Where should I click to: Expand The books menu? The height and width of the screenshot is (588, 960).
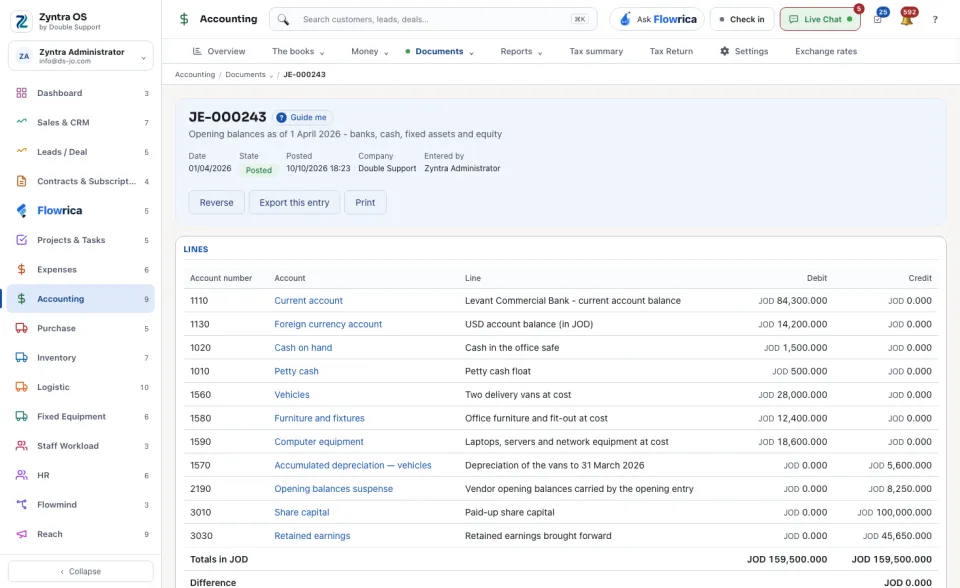pos(298,51)
